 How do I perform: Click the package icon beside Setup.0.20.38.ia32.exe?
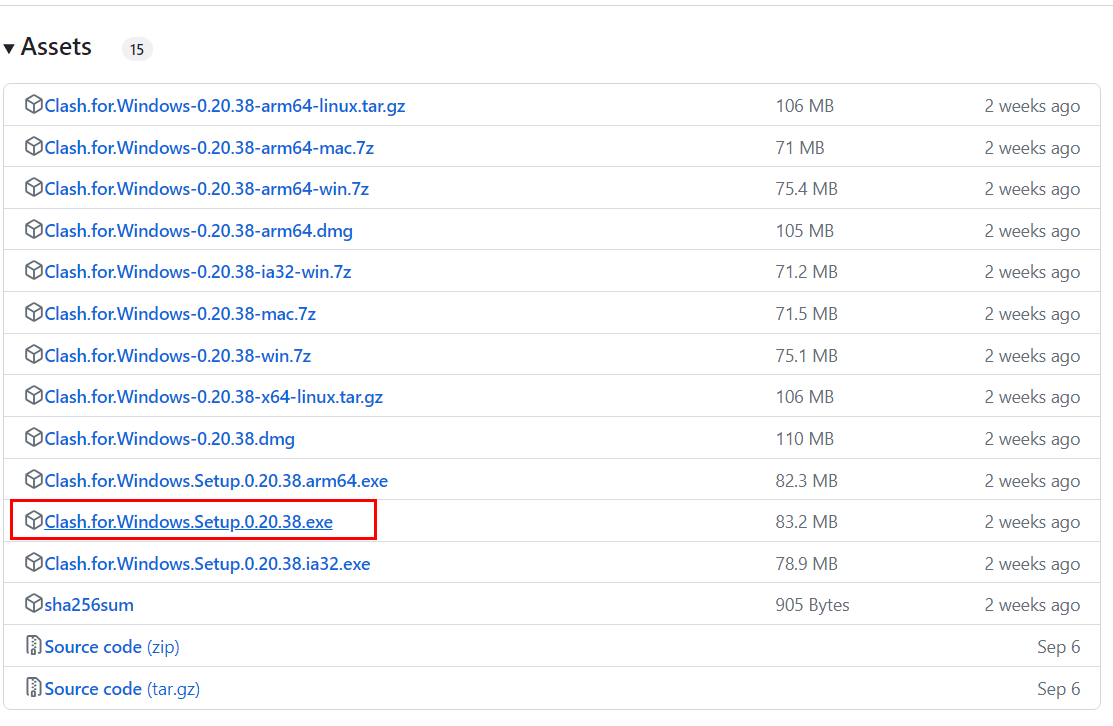[x=33, y=562]
